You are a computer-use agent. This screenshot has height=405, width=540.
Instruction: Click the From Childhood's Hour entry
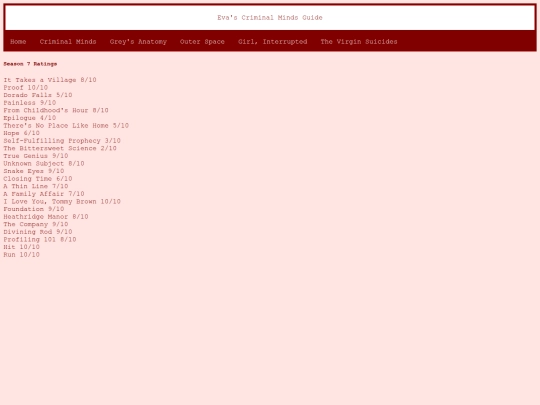pos(56,110)
